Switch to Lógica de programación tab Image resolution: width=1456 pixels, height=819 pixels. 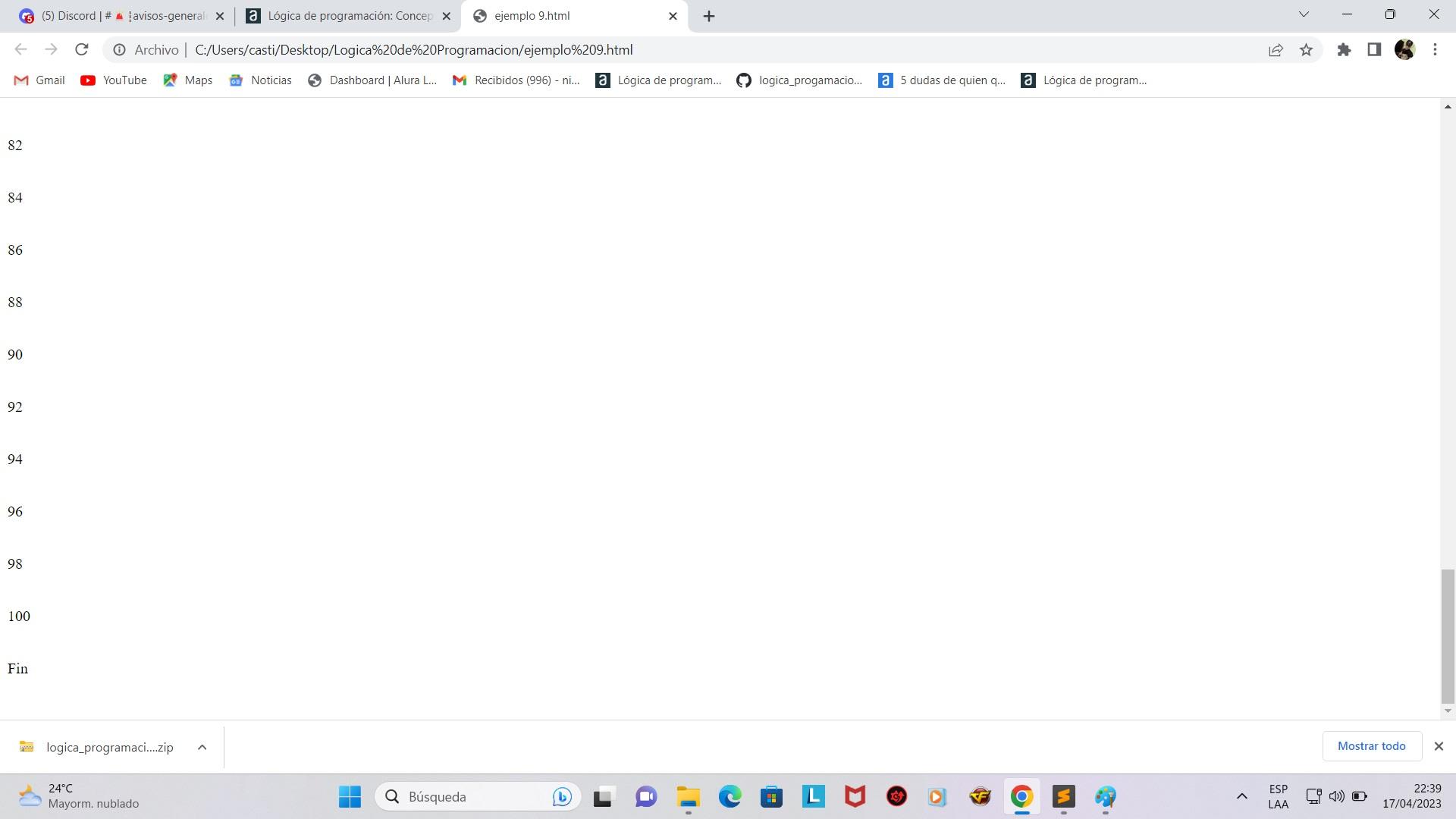coord(347,15)
